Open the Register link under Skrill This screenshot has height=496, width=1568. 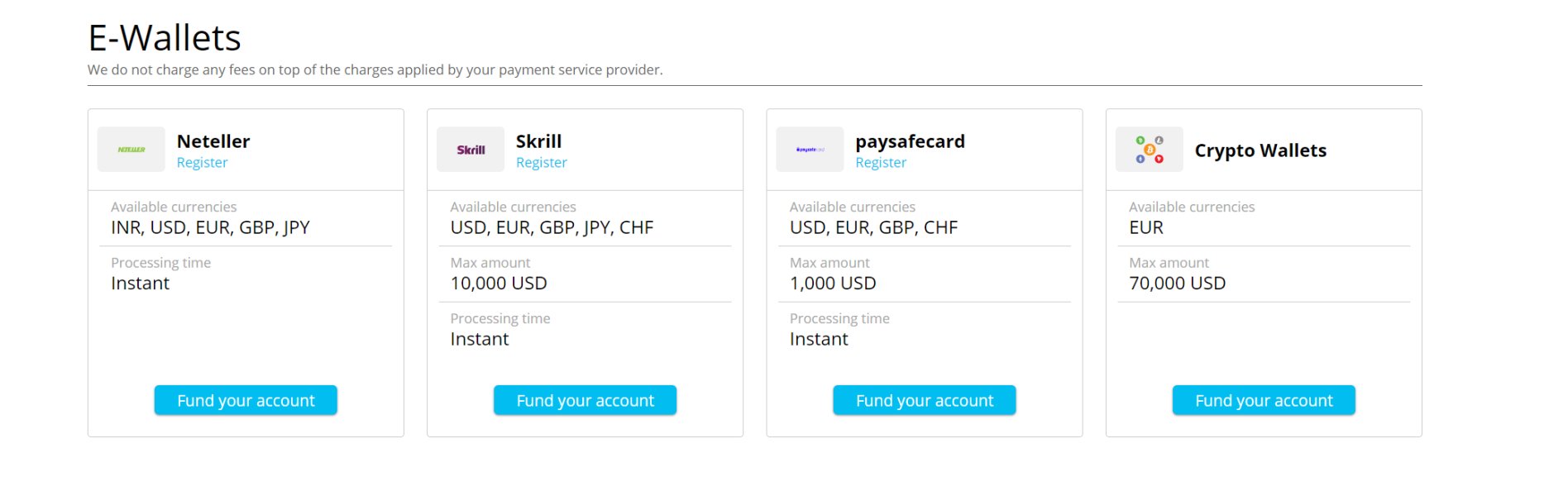click(x=541, y=163)
